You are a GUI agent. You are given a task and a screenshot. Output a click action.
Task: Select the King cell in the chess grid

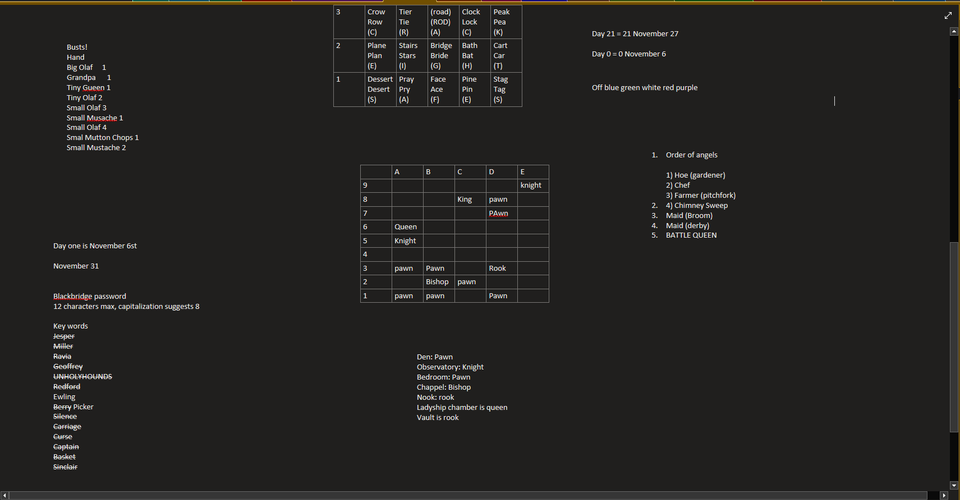tap(465, 199)
